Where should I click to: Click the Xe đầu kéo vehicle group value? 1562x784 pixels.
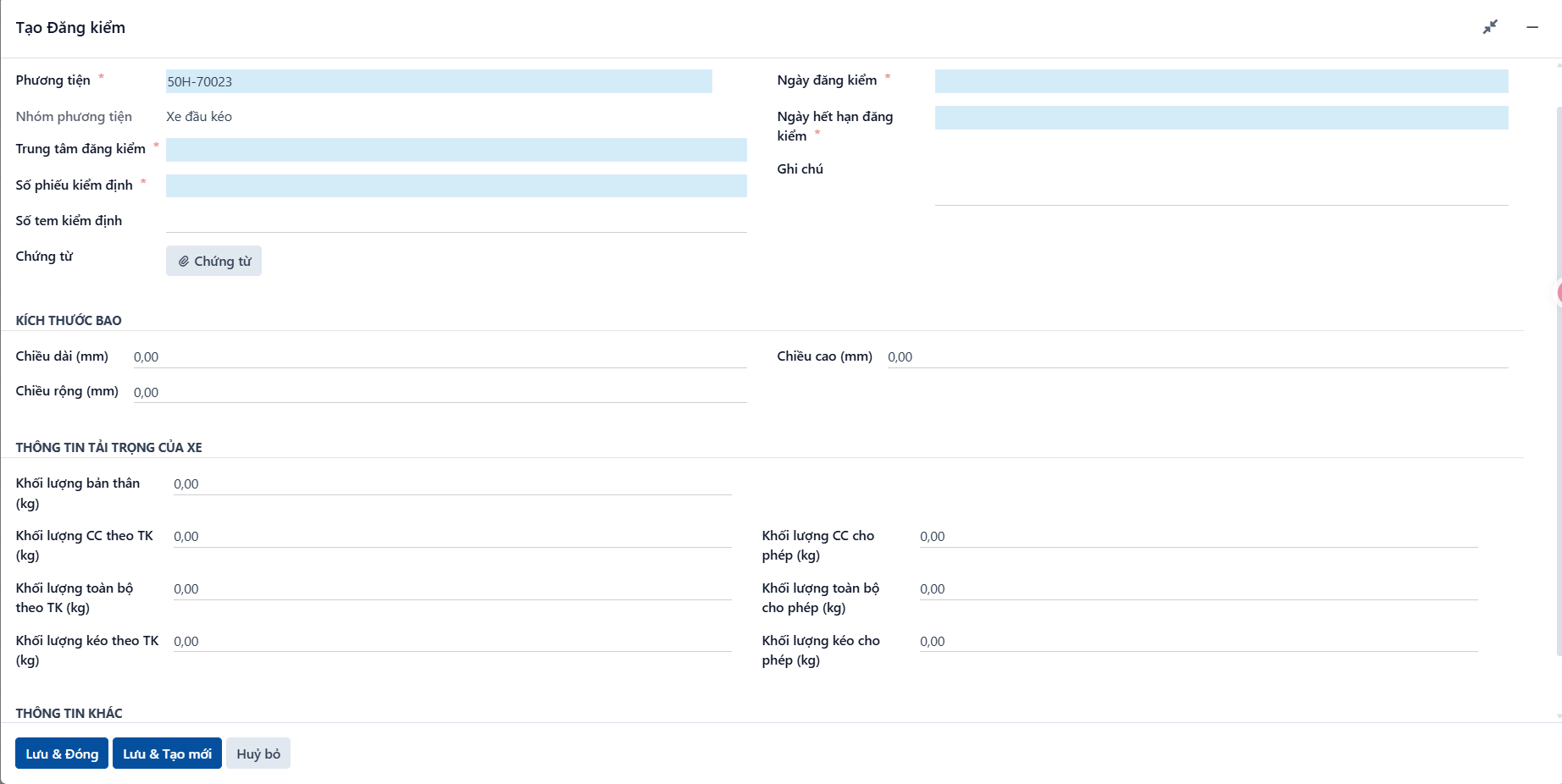click(199, 117)
